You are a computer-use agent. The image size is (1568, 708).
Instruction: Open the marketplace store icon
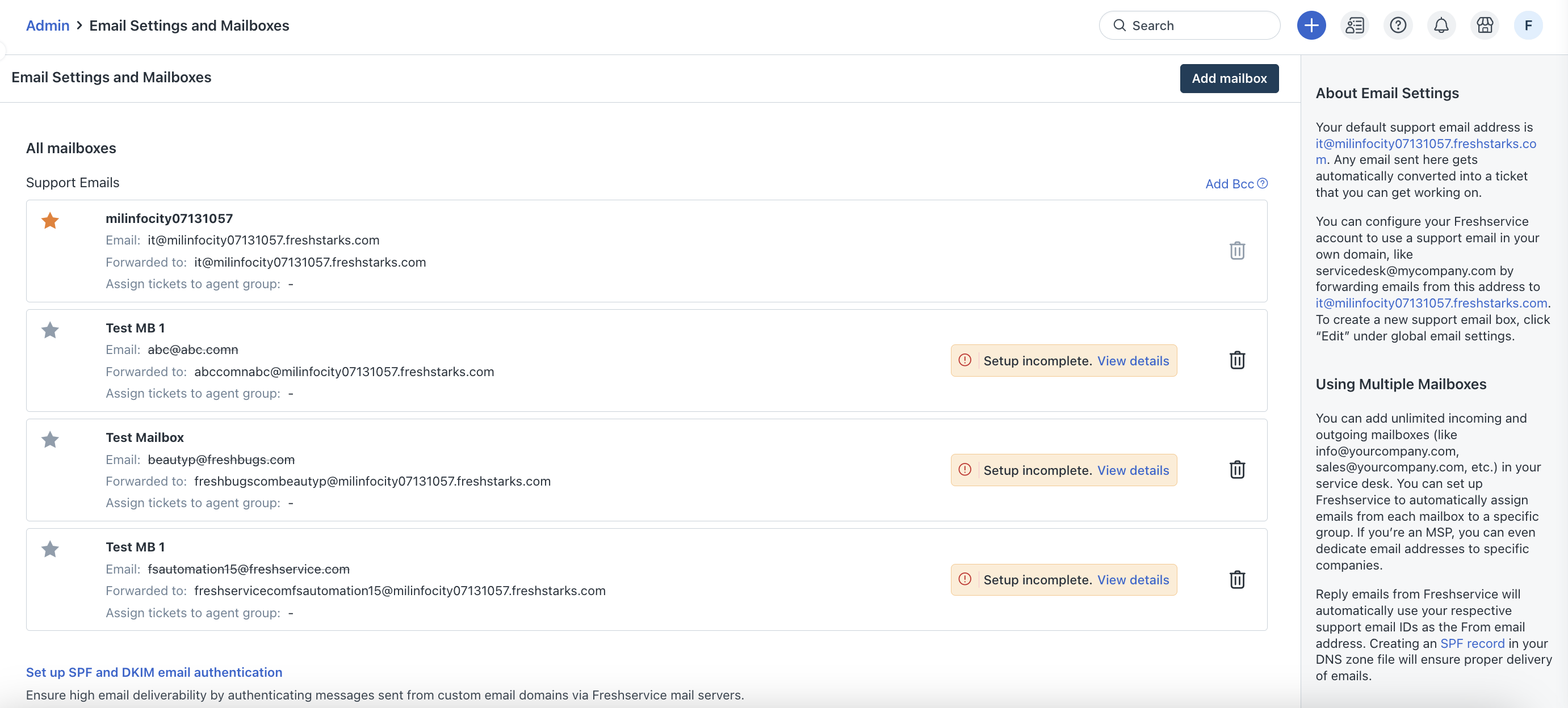1485,26
